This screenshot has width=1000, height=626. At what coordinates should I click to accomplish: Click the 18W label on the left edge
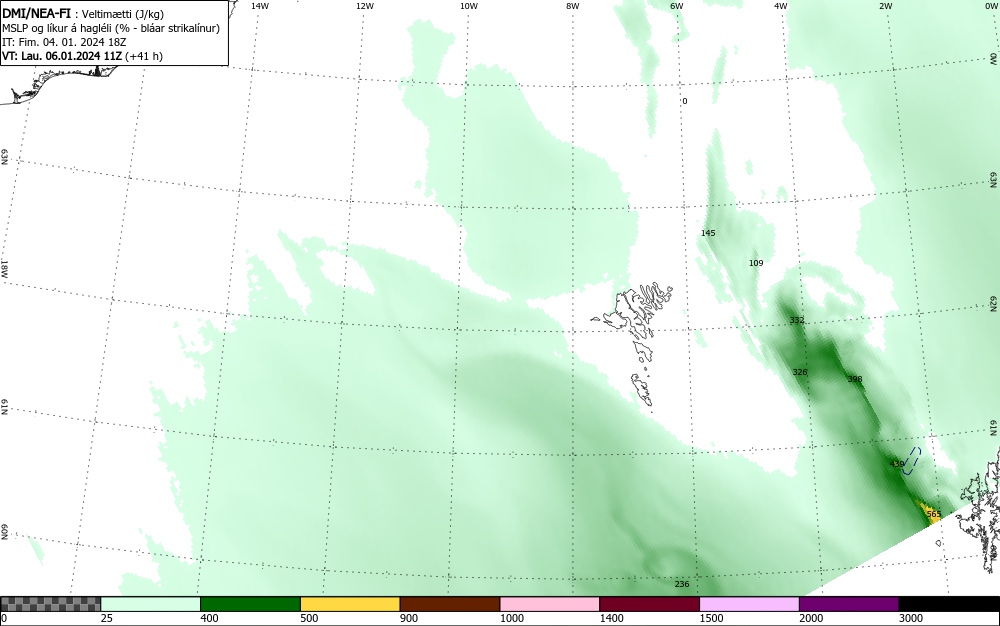tap(4, 268)
